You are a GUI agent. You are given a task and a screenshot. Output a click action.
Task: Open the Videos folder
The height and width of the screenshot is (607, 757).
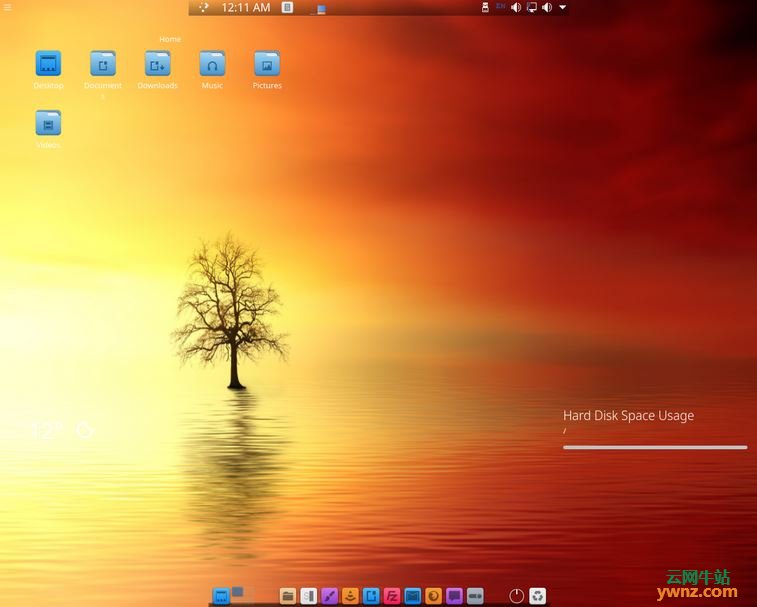[x=48, y=123]
